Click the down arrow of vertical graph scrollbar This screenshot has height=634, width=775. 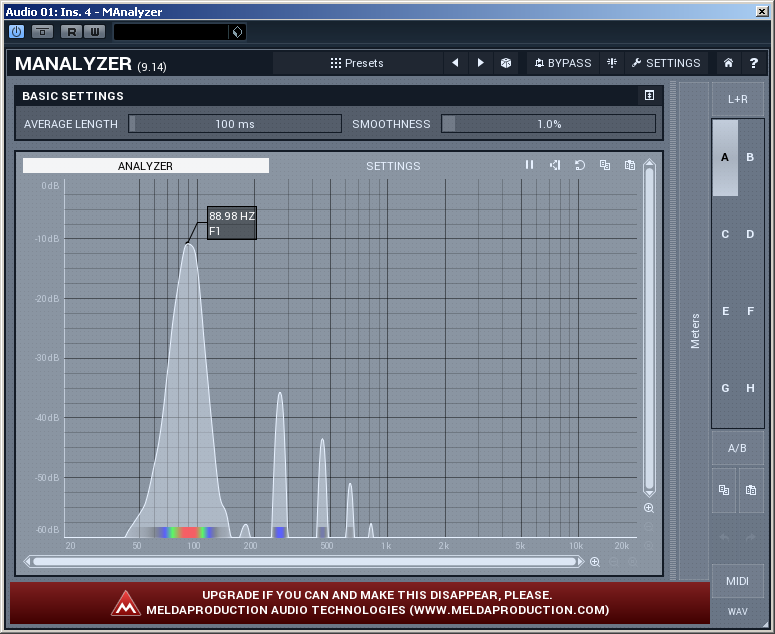point(649,493)
